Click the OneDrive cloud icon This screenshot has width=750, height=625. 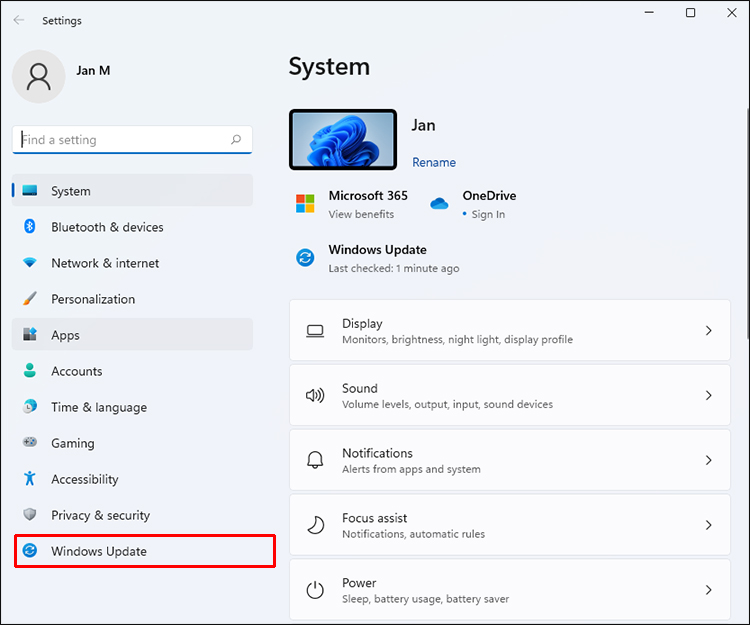tap(439, 204)
